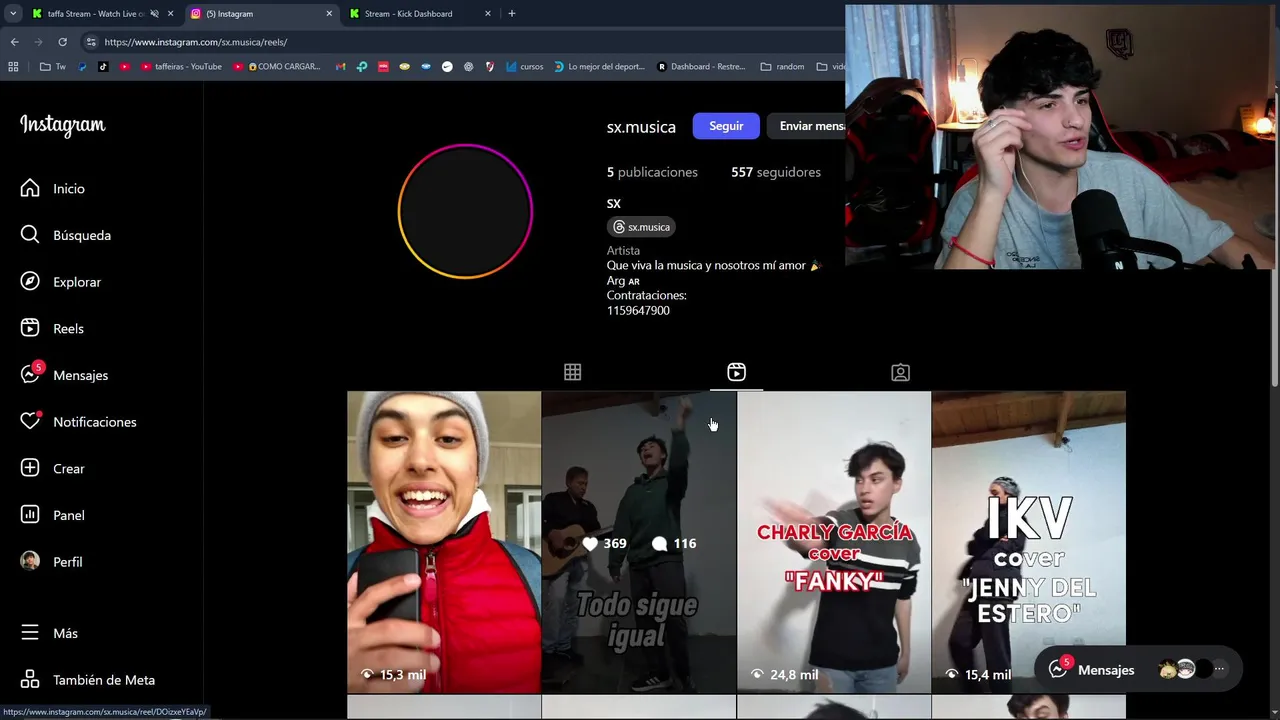The image size is (1280, 720).
Task: Open taffeiras - YouTube bookmark
Action: coord(181,67)
